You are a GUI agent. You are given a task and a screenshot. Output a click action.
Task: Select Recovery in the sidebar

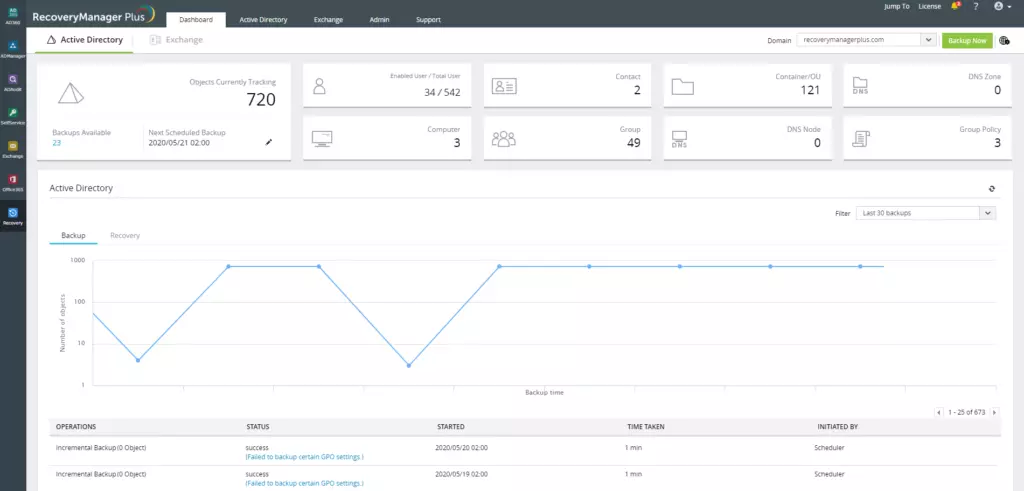point(13,216)
